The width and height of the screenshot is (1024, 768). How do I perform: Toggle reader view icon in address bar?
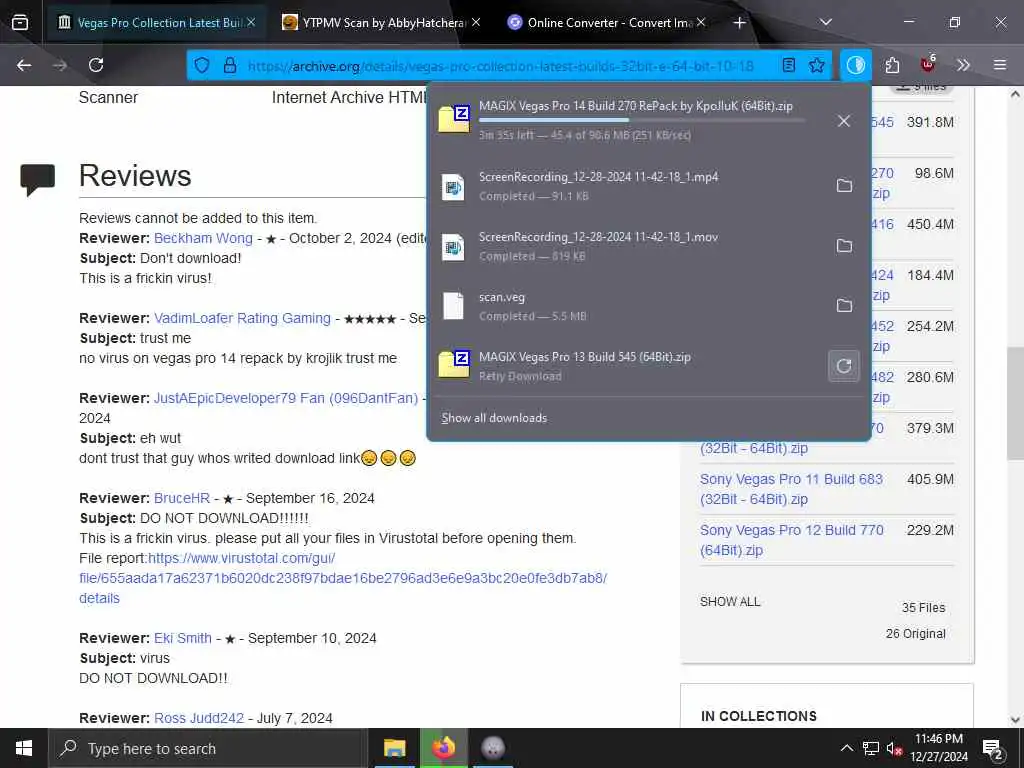789,65
